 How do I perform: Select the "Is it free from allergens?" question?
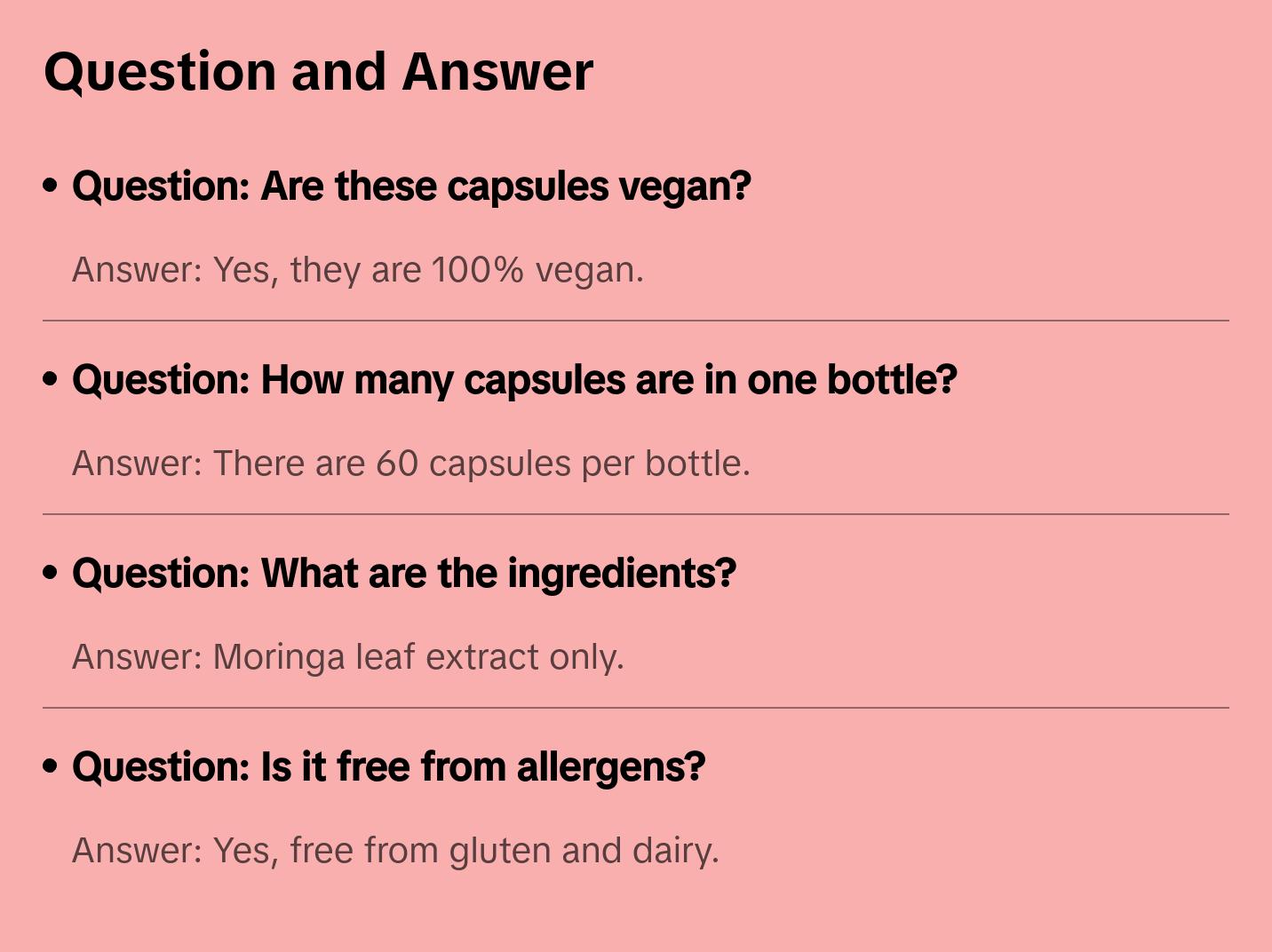pos(388,767)
